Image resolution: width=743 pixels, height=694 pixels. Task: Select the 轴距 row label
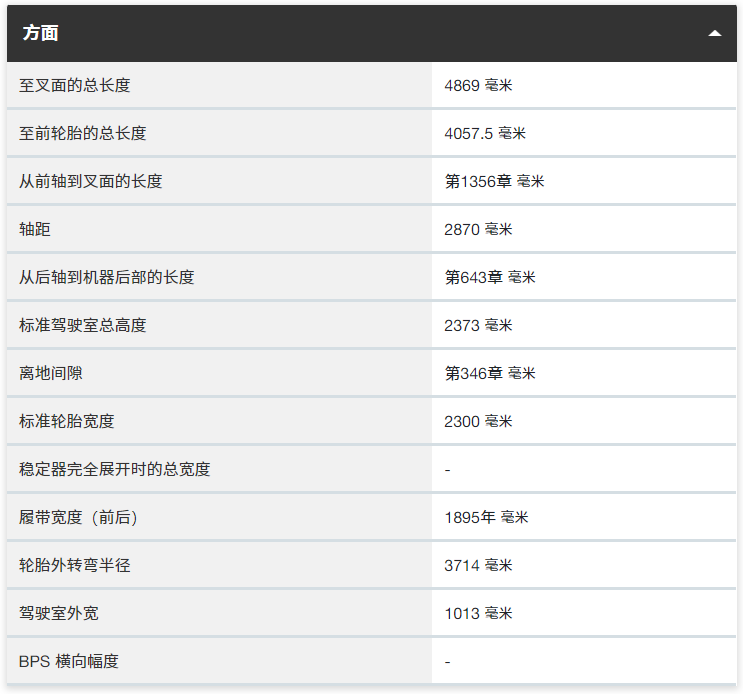pos(35,230)
